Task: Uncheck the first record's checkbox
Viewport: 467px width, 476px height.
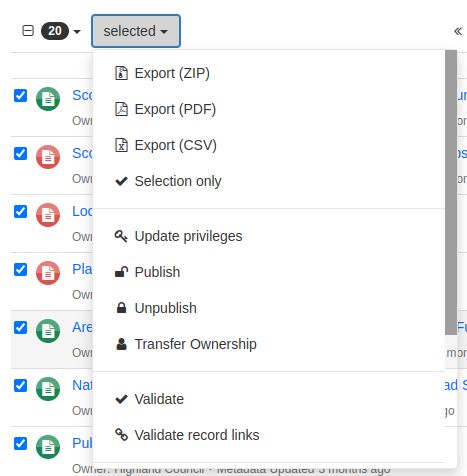Action: [20, 95]
